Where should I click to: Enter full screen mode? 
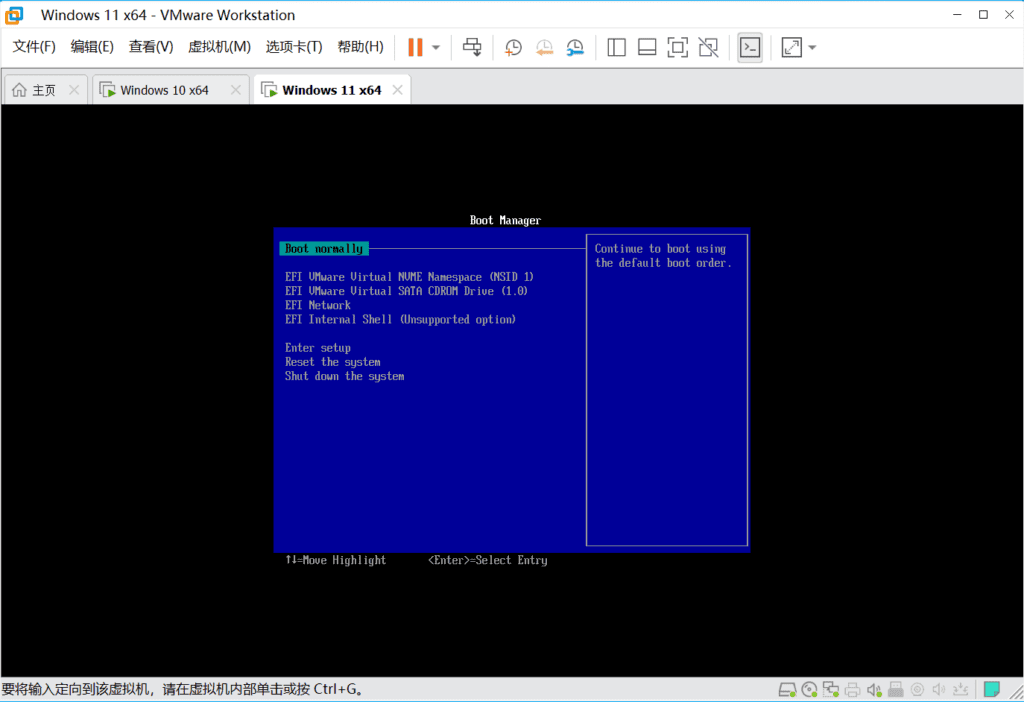click(x=677, y=47)
